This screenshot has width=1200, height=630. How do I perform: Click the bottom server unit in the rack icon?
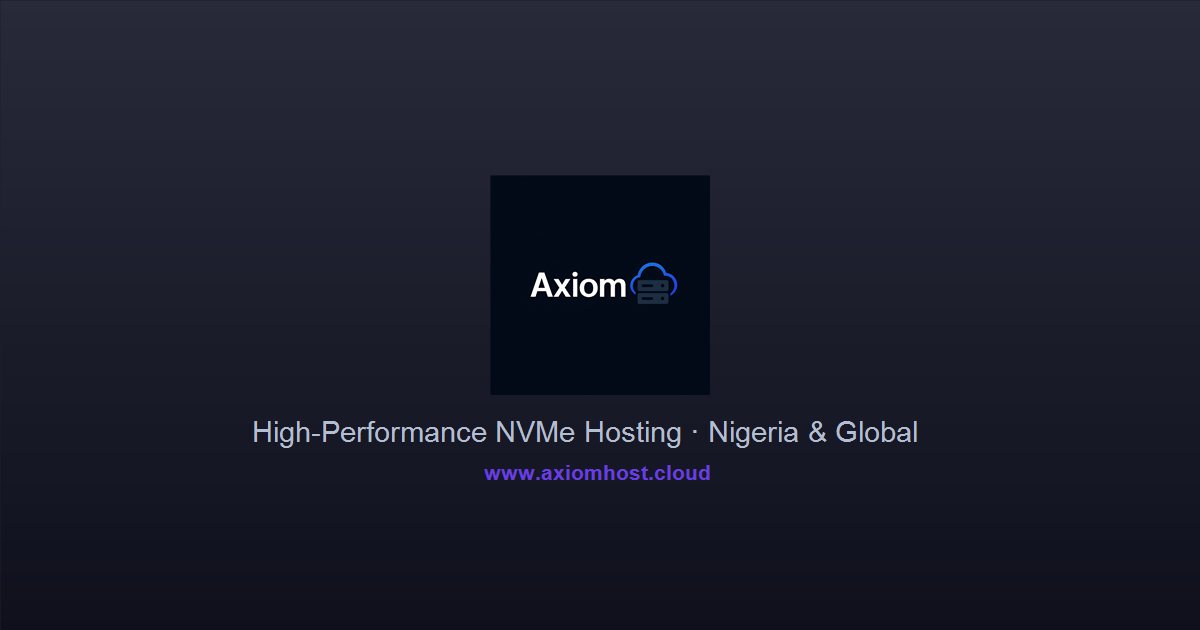tap(653, 298)
